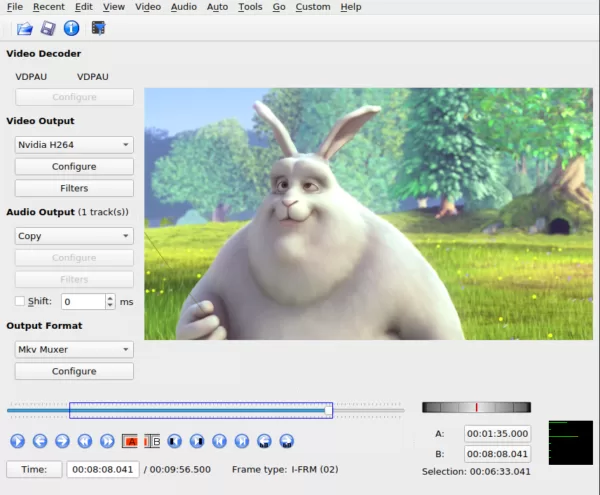
Task: Open the Copy audio output dropdown
Action: (74, 236)
